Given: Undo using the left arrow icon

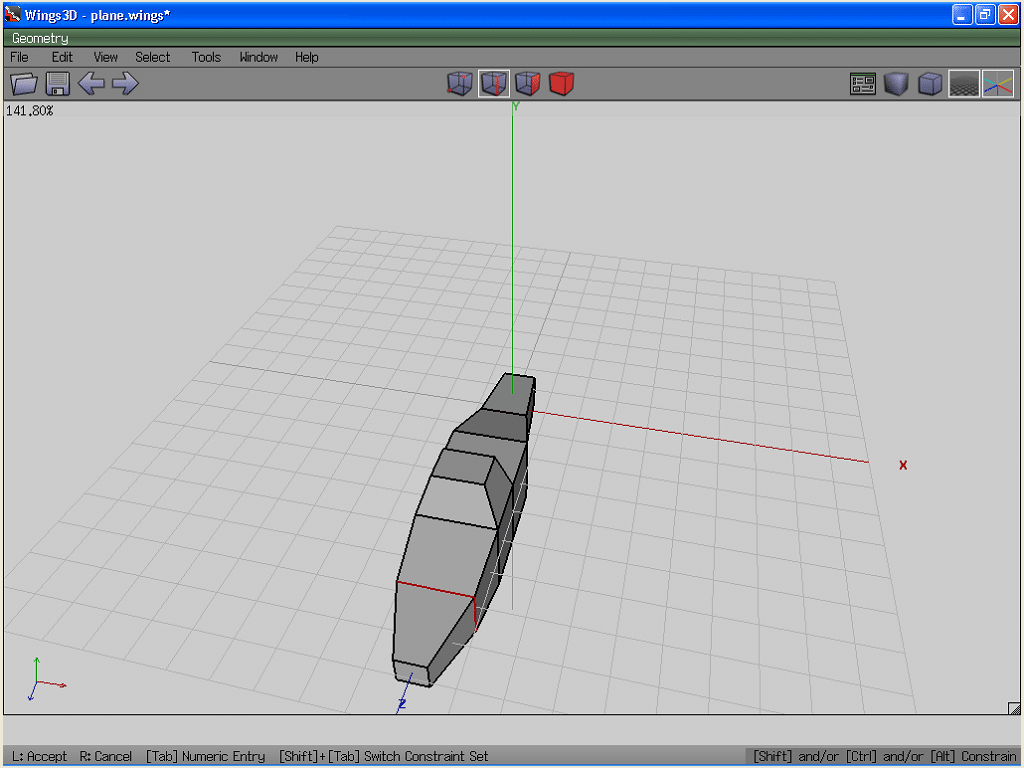Looking at the screenshot, I should pyautogui.click(x=91, y=84).
